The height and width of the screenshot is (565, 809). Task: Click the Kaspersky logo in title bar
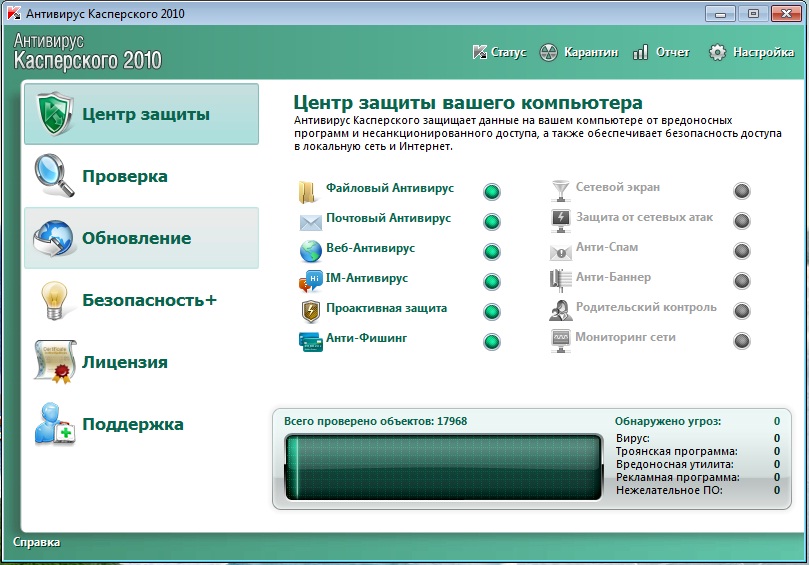tap(14, 13)
